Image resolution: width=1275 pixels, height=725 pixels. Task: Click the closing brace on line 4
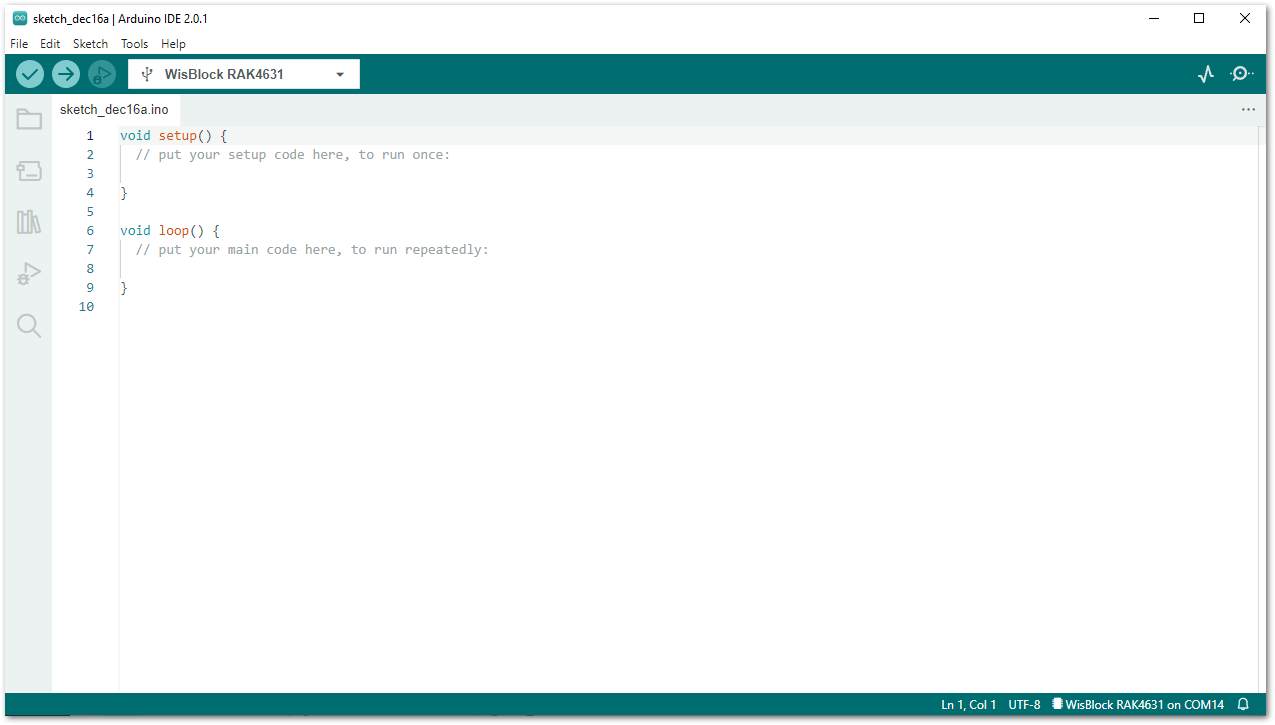pyautogui.click(x=124, y=192)
